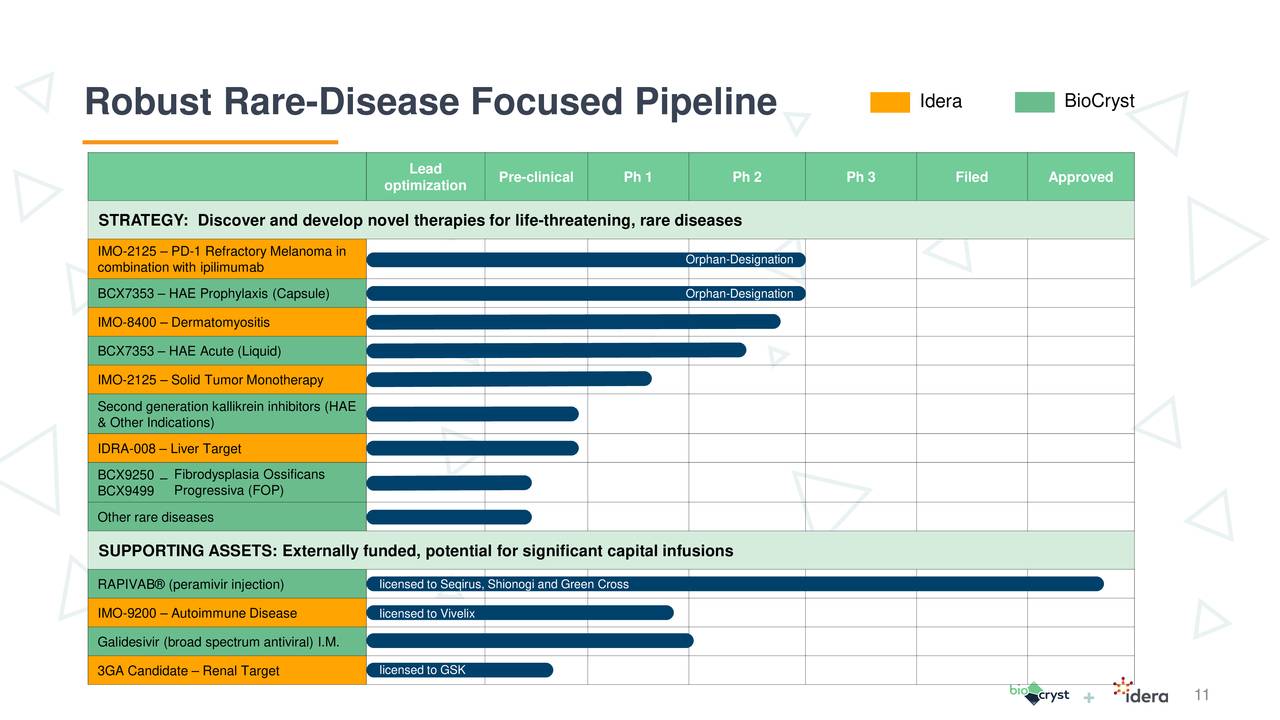Click the HAE Acute (Liquid) progress bar
The width and height of the screenshot is (1280, 720).
tap(556, 350)
